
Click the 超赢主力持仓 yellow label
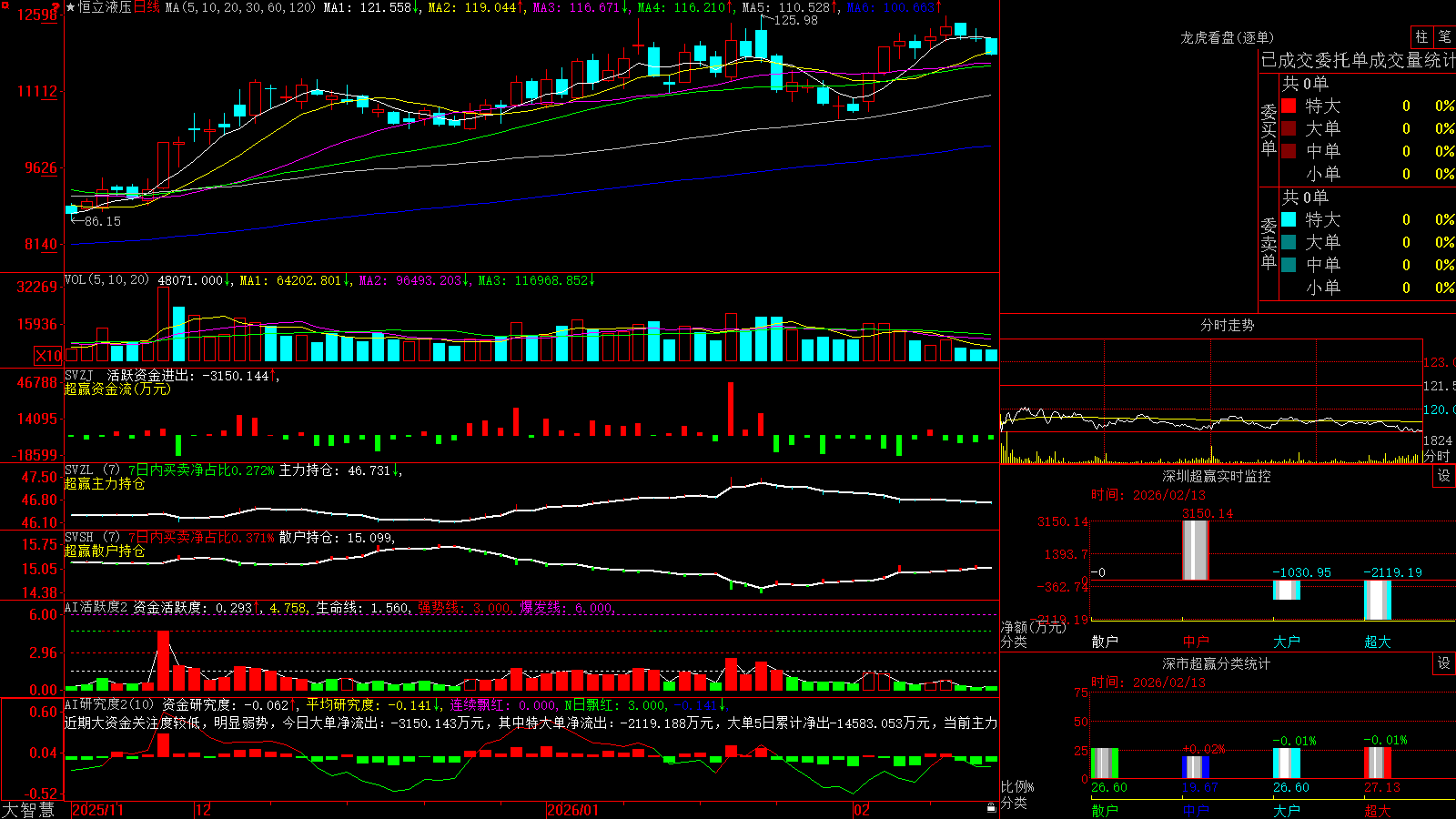tap(105, 483)
